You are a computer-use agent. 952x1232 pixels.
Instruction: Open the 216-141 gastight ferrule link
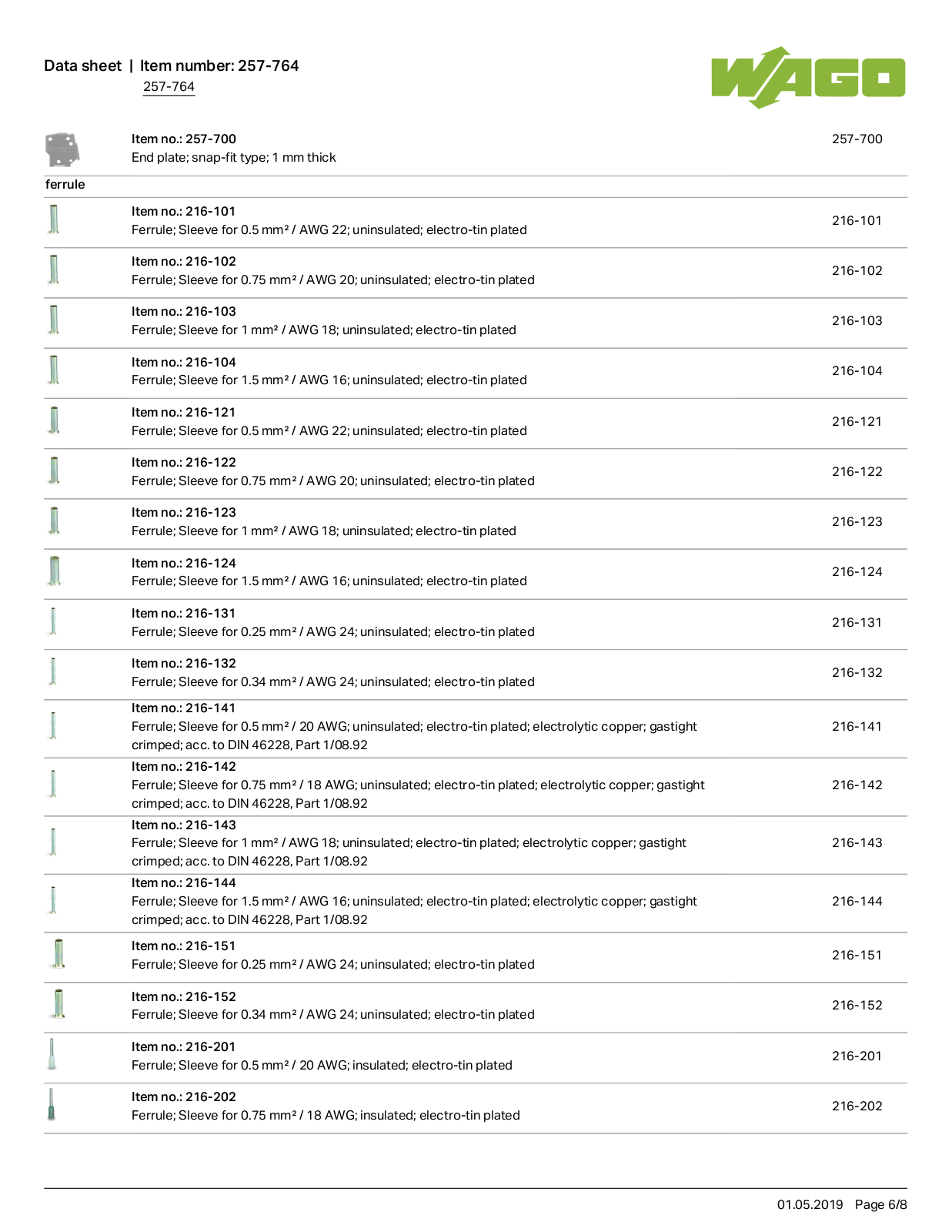click(857, 726)
